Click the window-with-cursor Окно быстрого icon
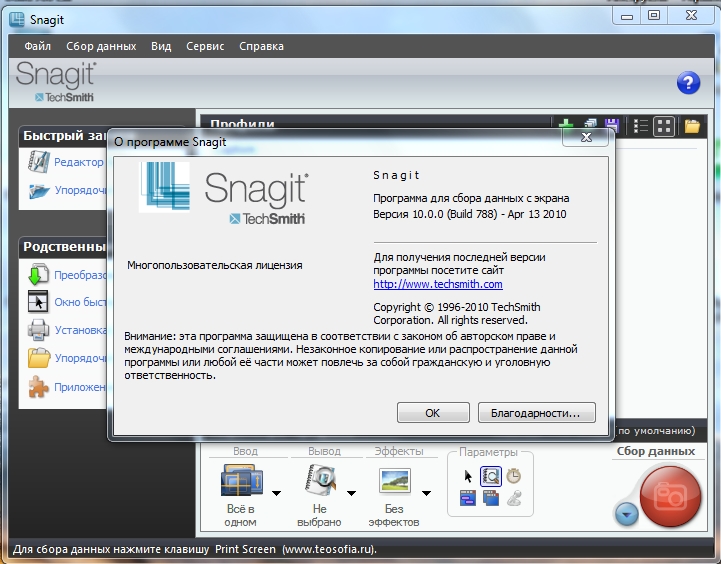This screenshot has width=721, height=564. coord(38,302)
